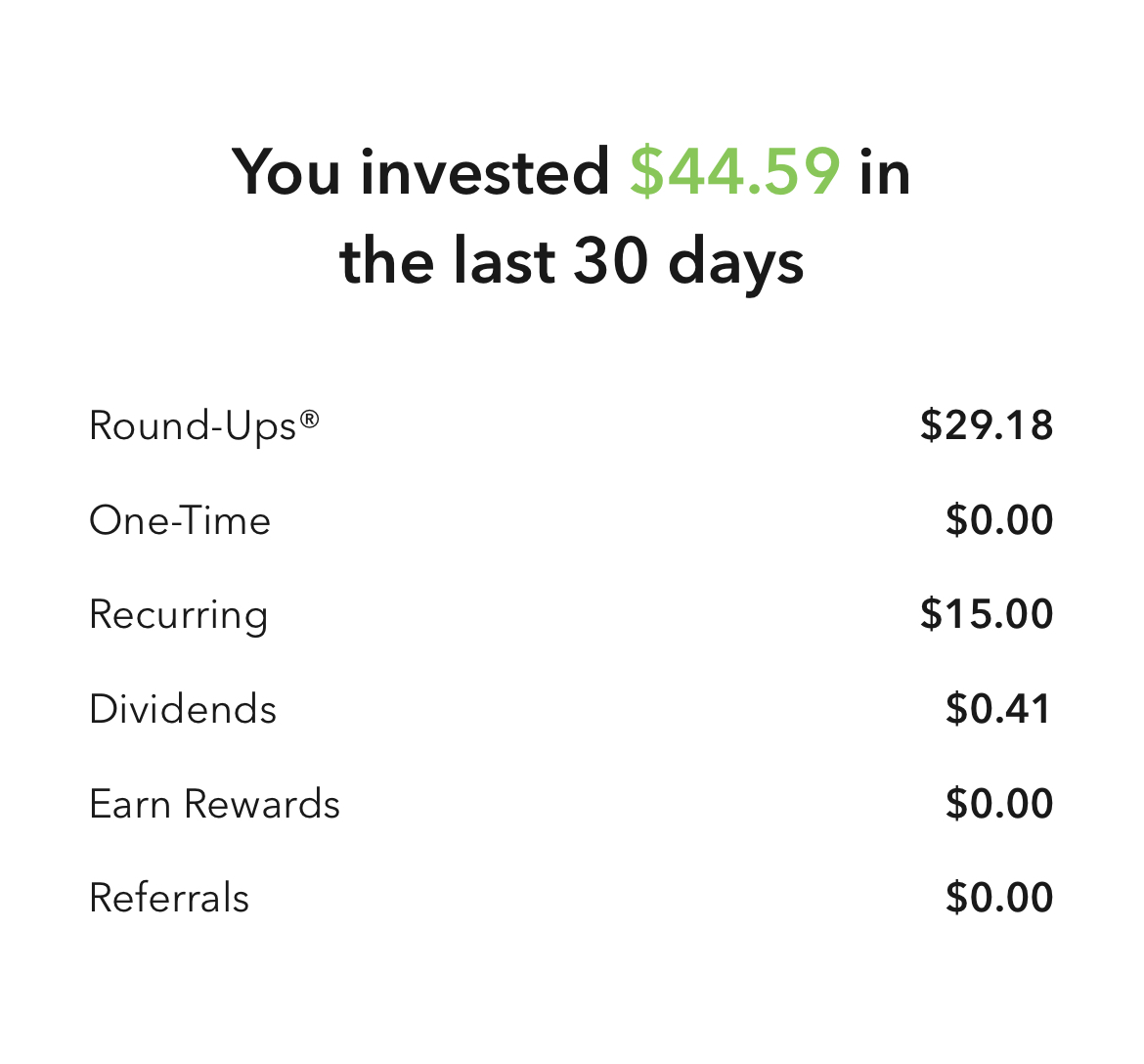This screenshot has width=1144, height=1064.
Task: Click the $0.41 Dividends amount
Action: click(998, 709)
